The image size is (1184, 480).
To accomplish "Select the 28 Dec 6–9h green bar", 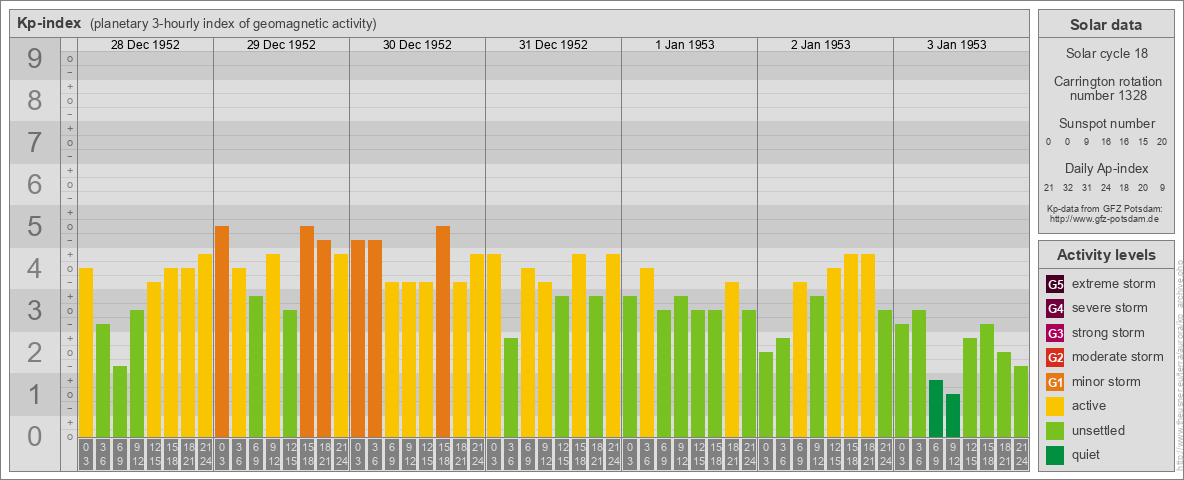I will 120,402.
